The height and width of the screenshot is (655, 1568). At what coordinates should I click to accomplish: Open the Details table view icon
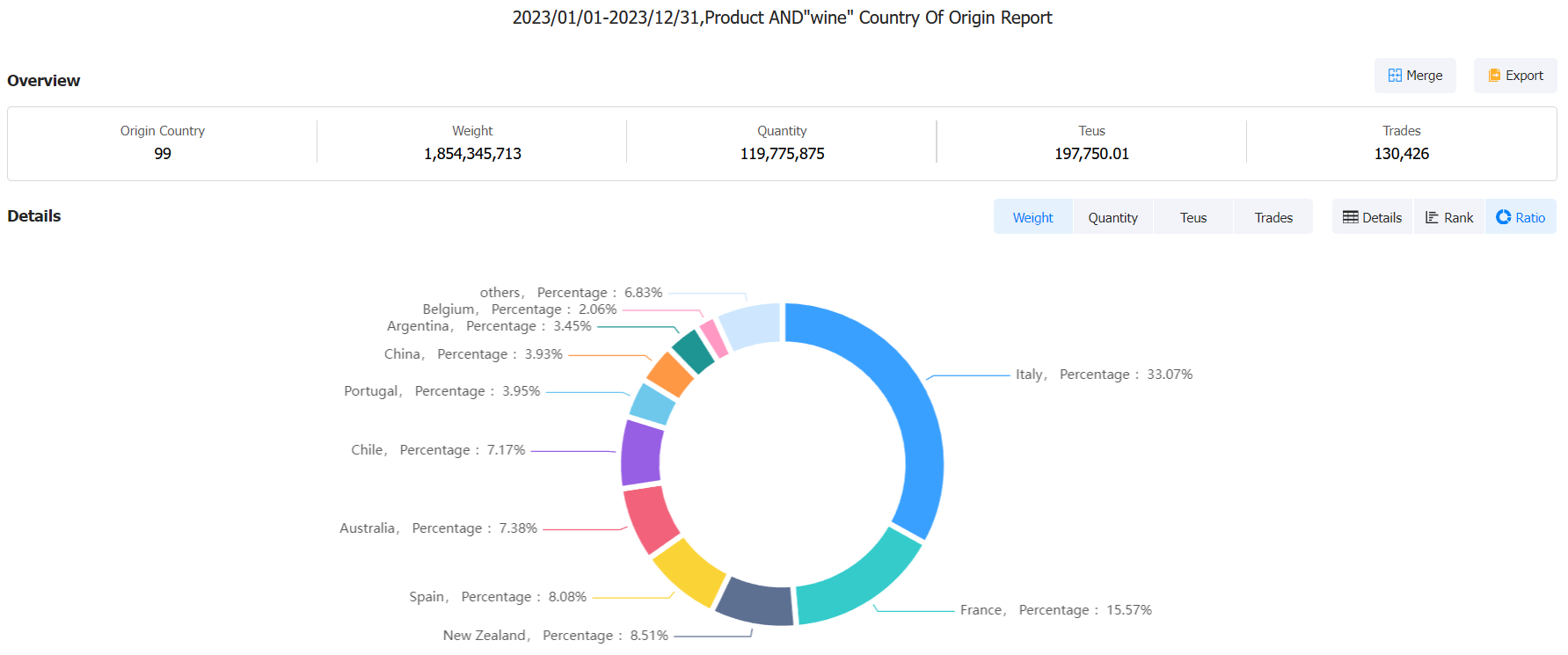click(x=1350, y=217)
